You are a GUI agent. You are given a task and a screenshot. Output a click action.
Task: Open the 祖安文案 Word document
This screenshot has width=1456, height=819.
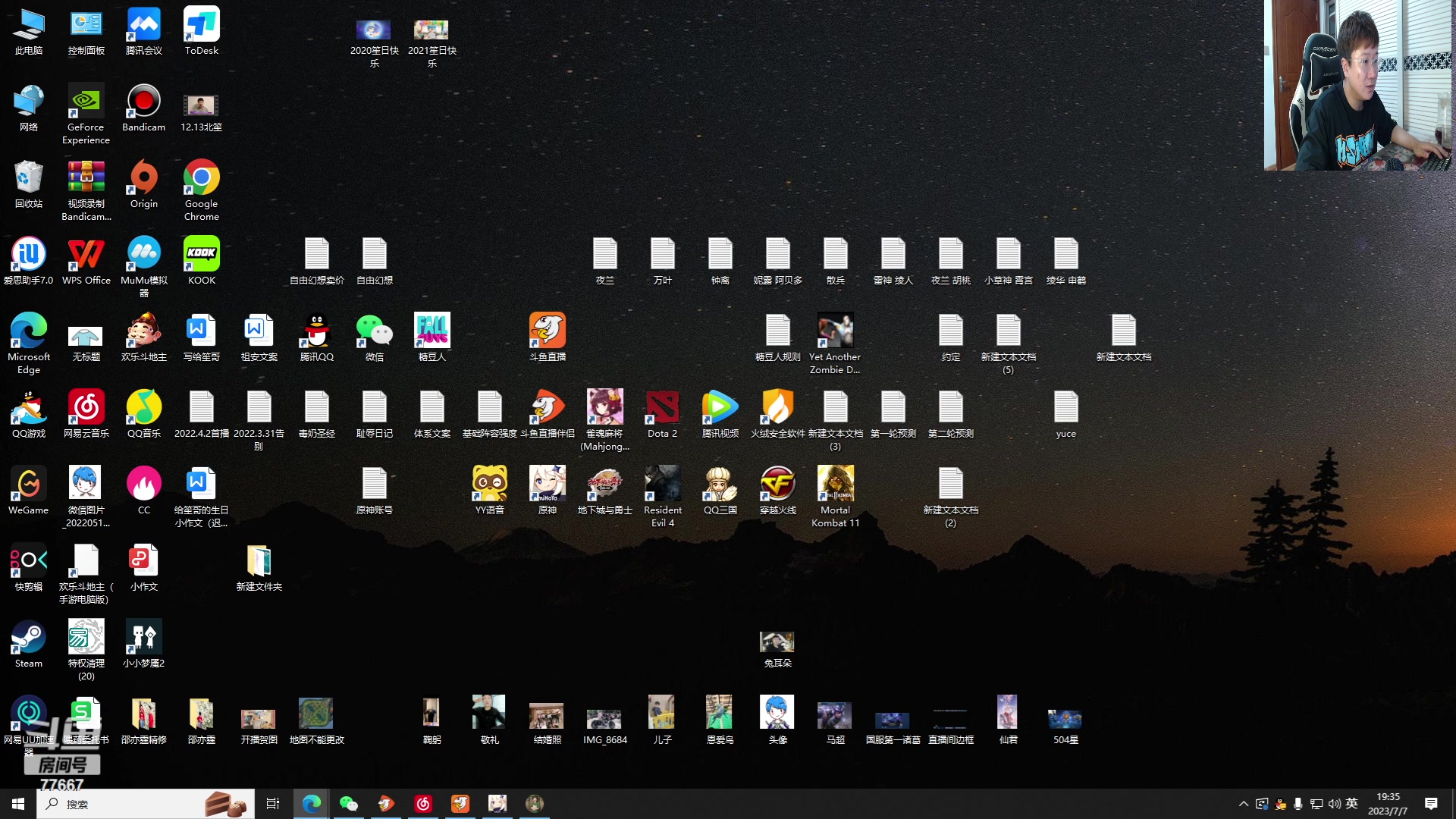pyautogui.click(x=259, y=337)
